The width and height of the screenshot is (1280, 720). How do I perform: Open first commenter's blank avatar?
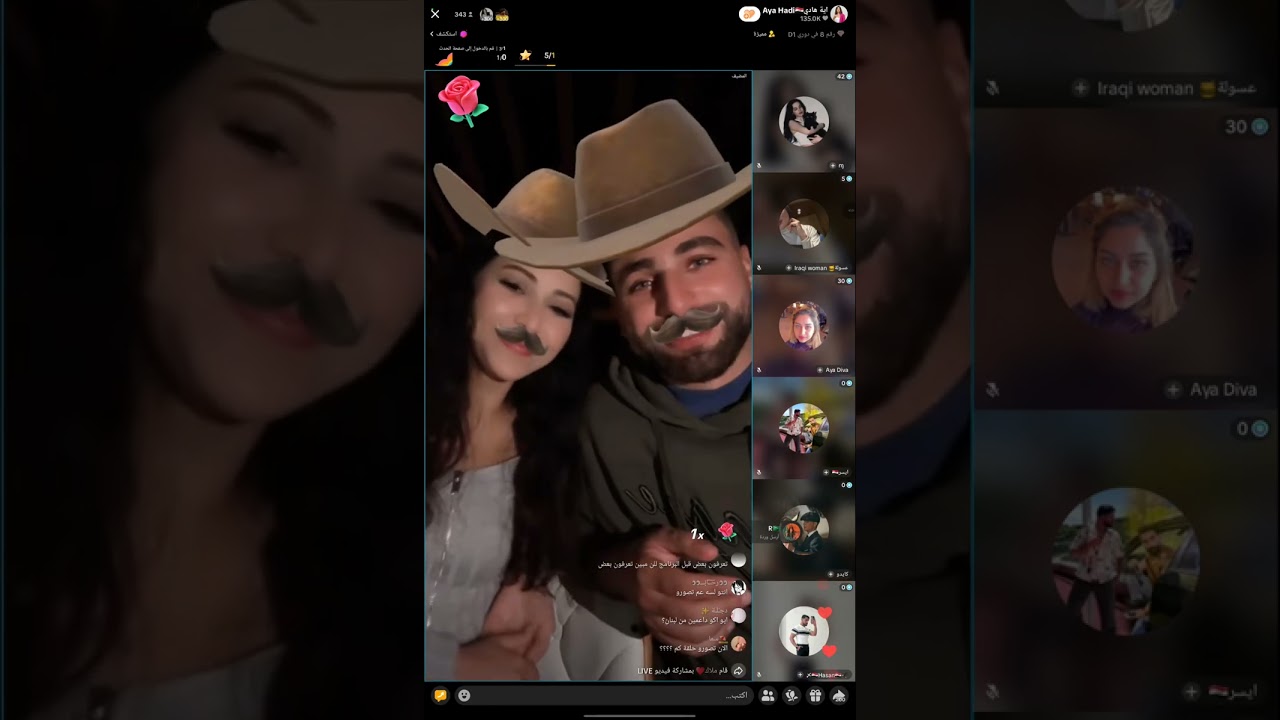[x=738, y=561]
